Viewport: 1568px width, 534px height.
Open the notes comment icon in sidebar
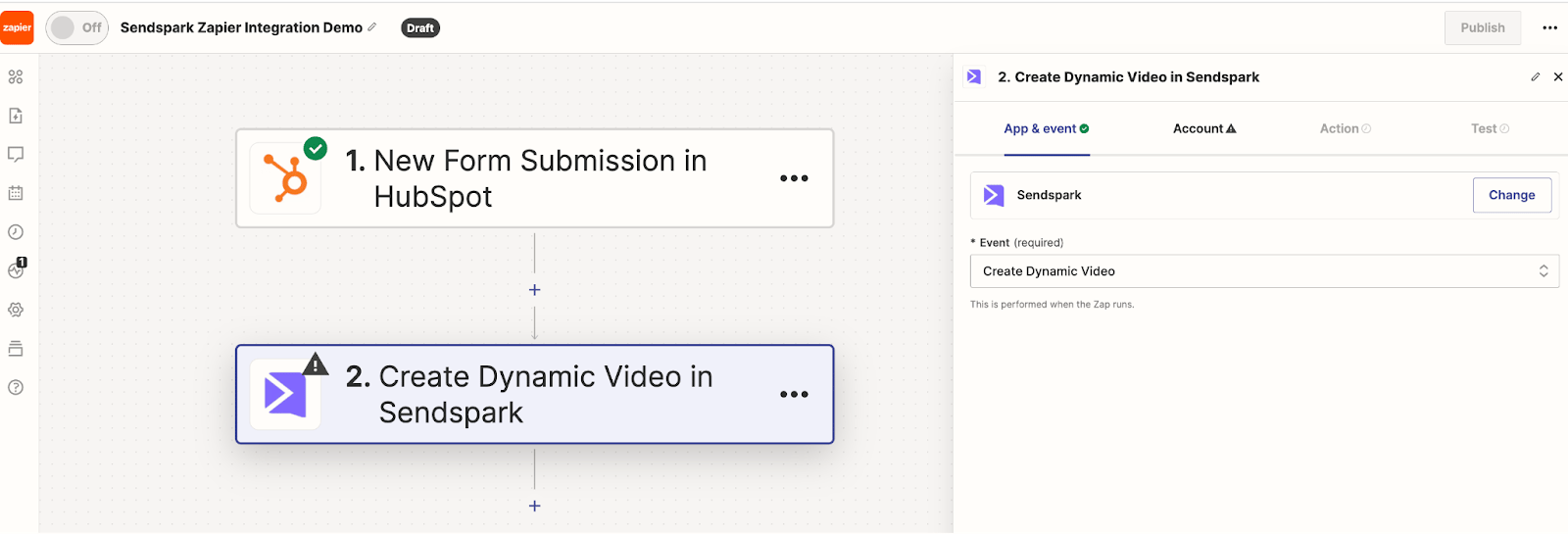(16, 154)
